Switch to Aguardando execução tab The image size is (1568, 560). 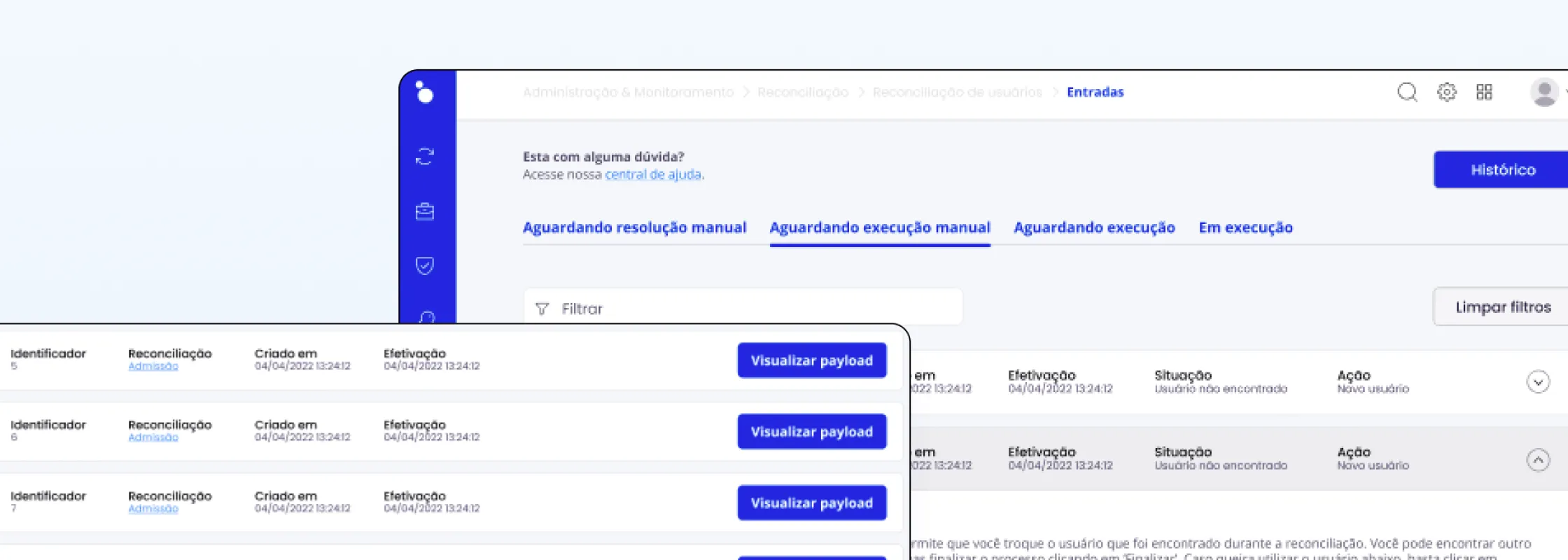click(1094, 227)
